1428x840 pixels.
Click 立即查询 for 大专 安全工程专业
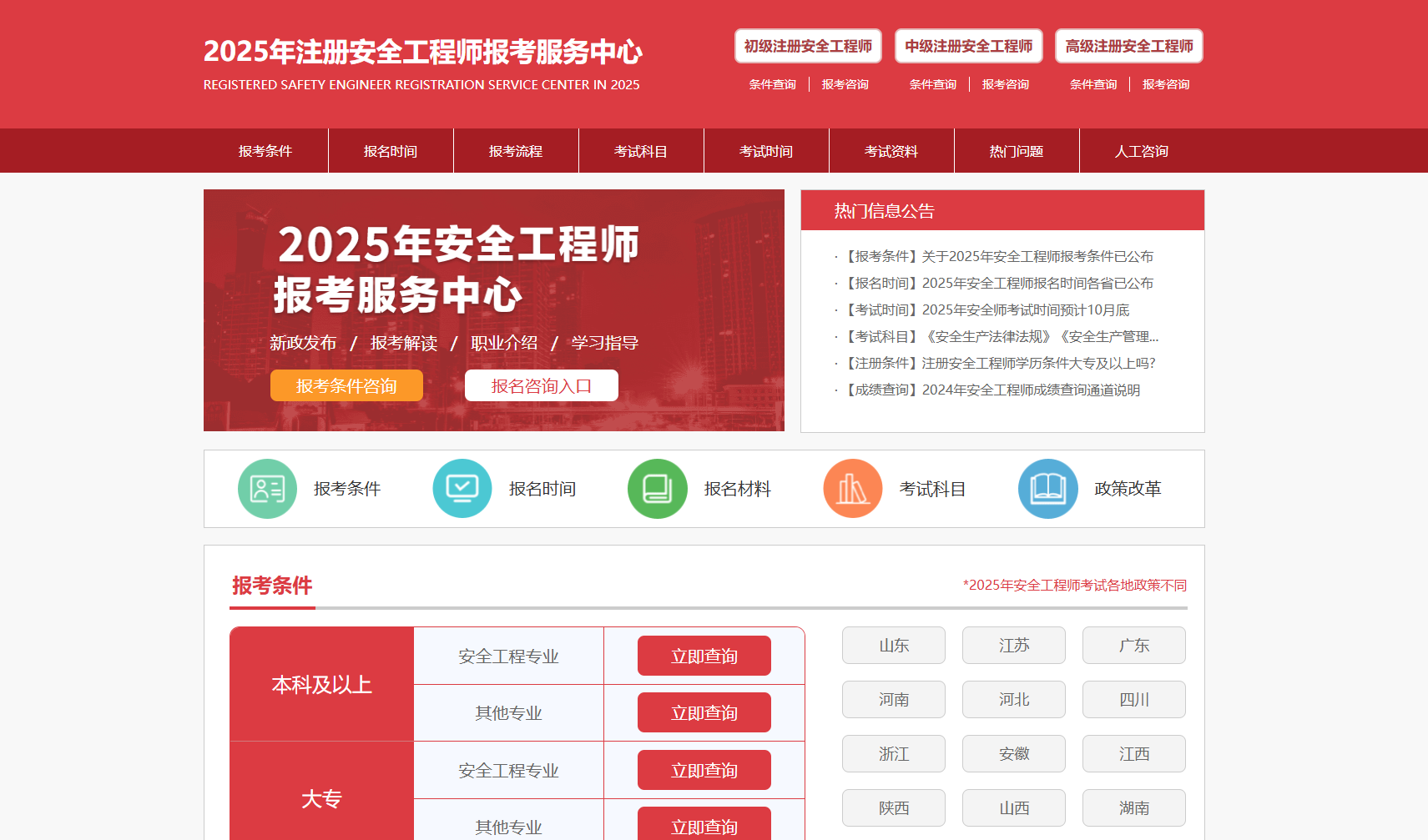[704, 770]
